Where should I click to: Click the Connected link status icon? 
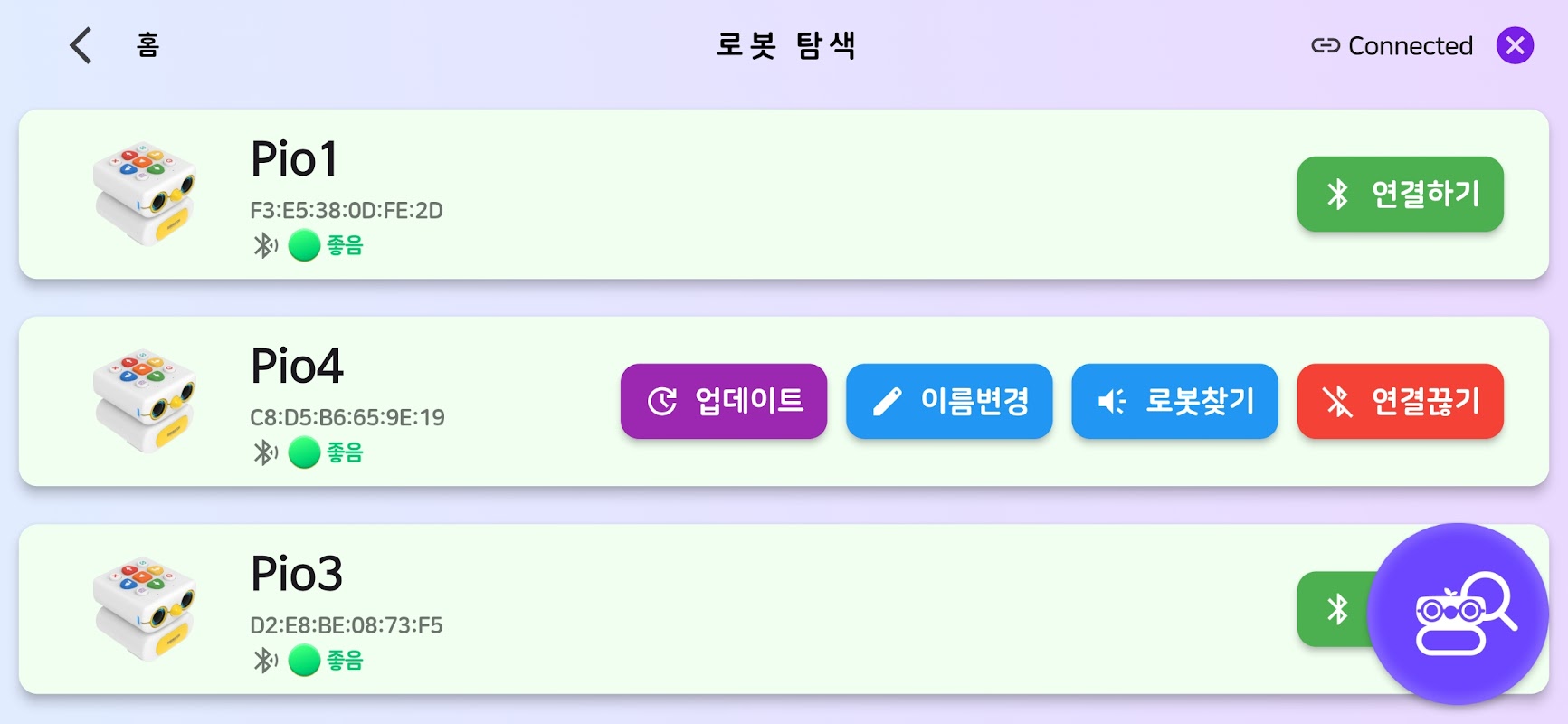[x=1325, y=45]
